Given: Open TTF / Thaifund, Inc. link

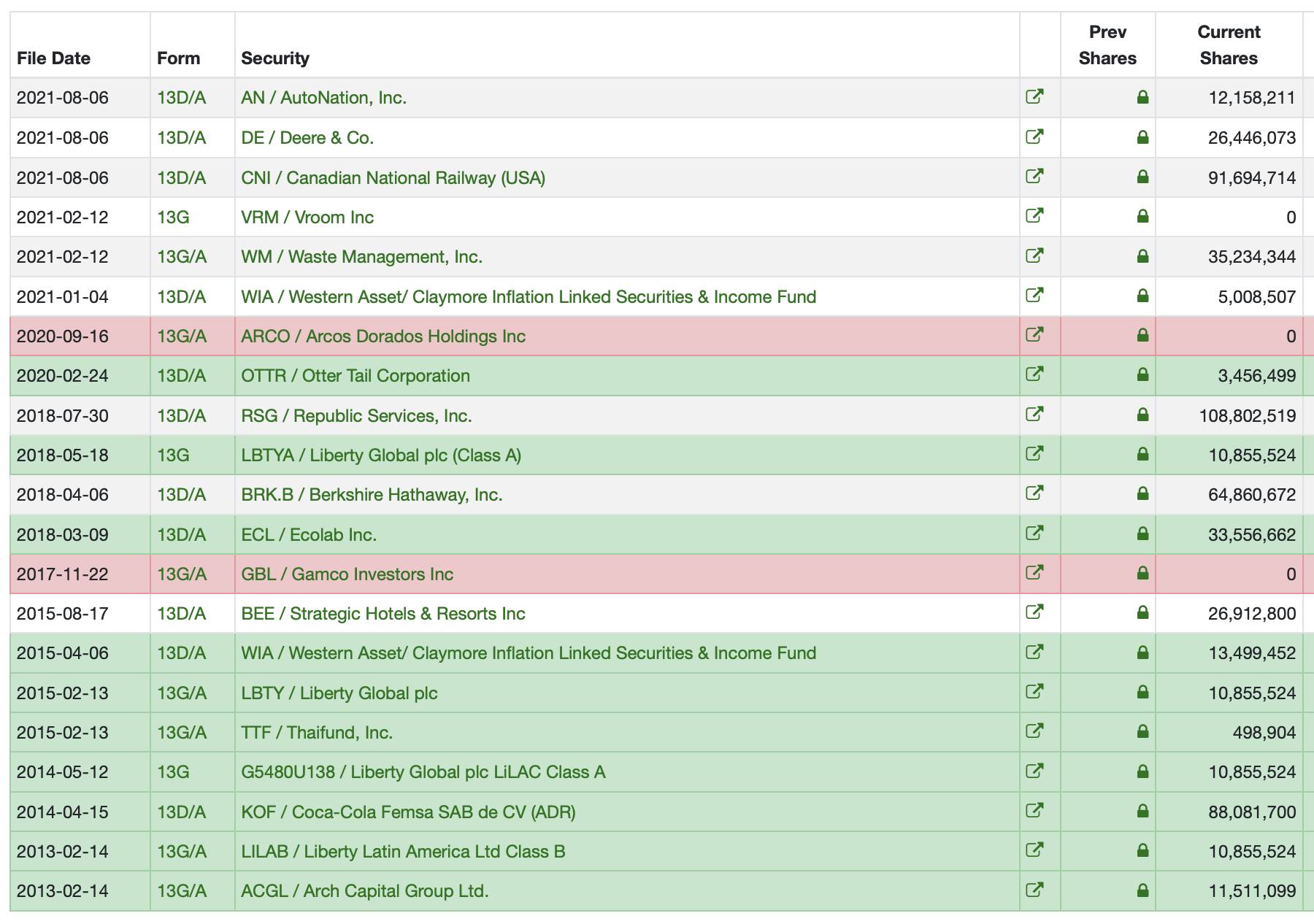Looking at the screenshot, I should (317, 733).
